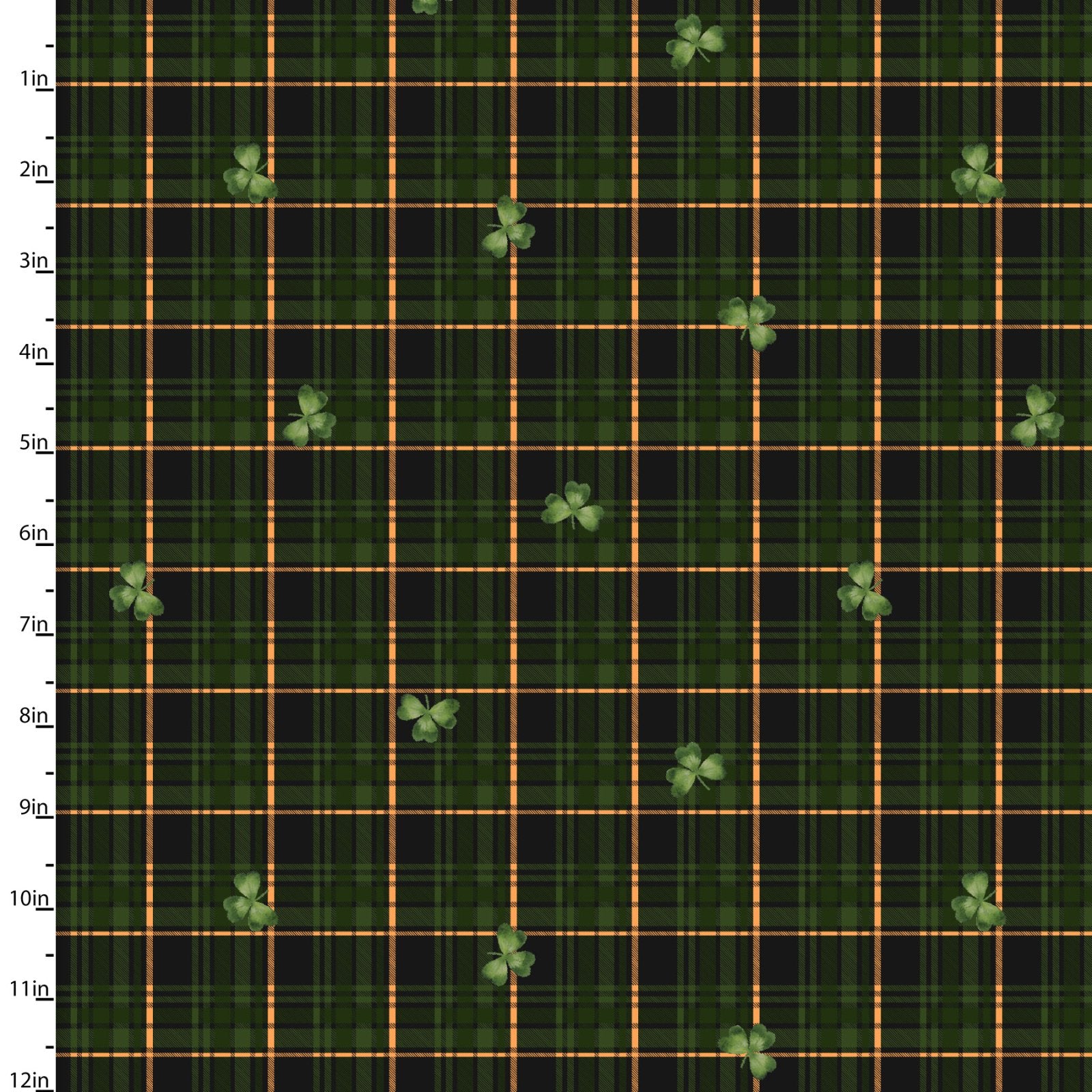Click the partially cropped shamrock at top edge
The height and width of the screenshot is (1092, 1092).
coord(427,5)
